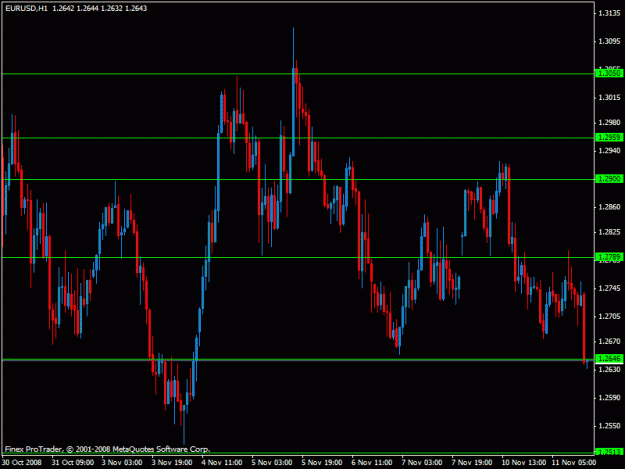
Task: Click the 7 Nov 19:00 time label
Action: 472,463
